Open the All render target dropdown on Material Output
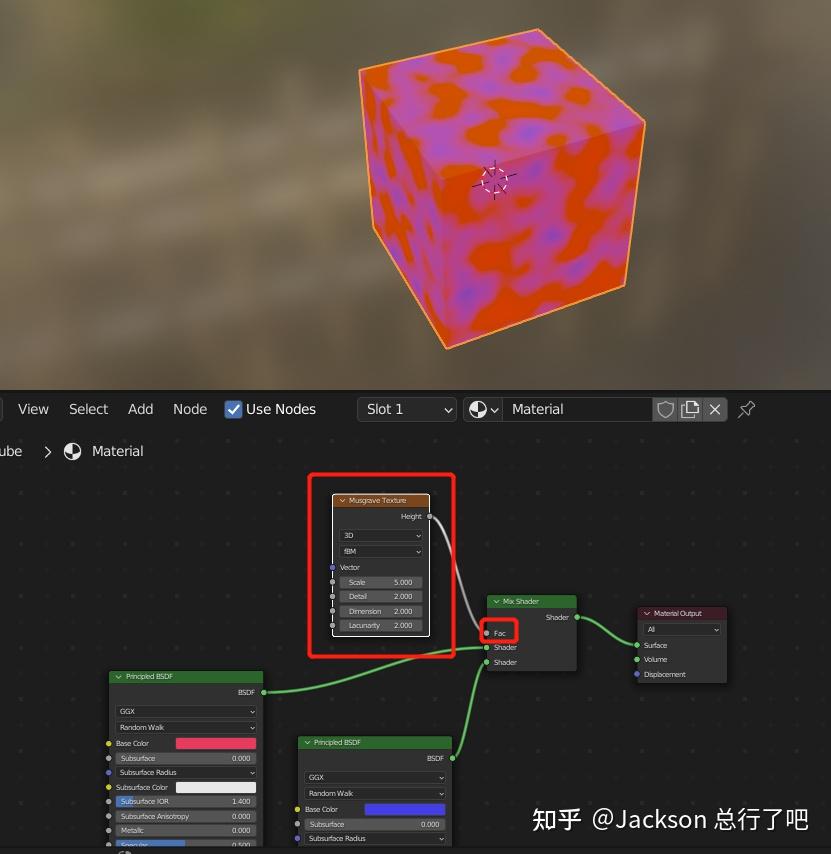The height and width of the screenshot is (854, 831). click(680, 629)
